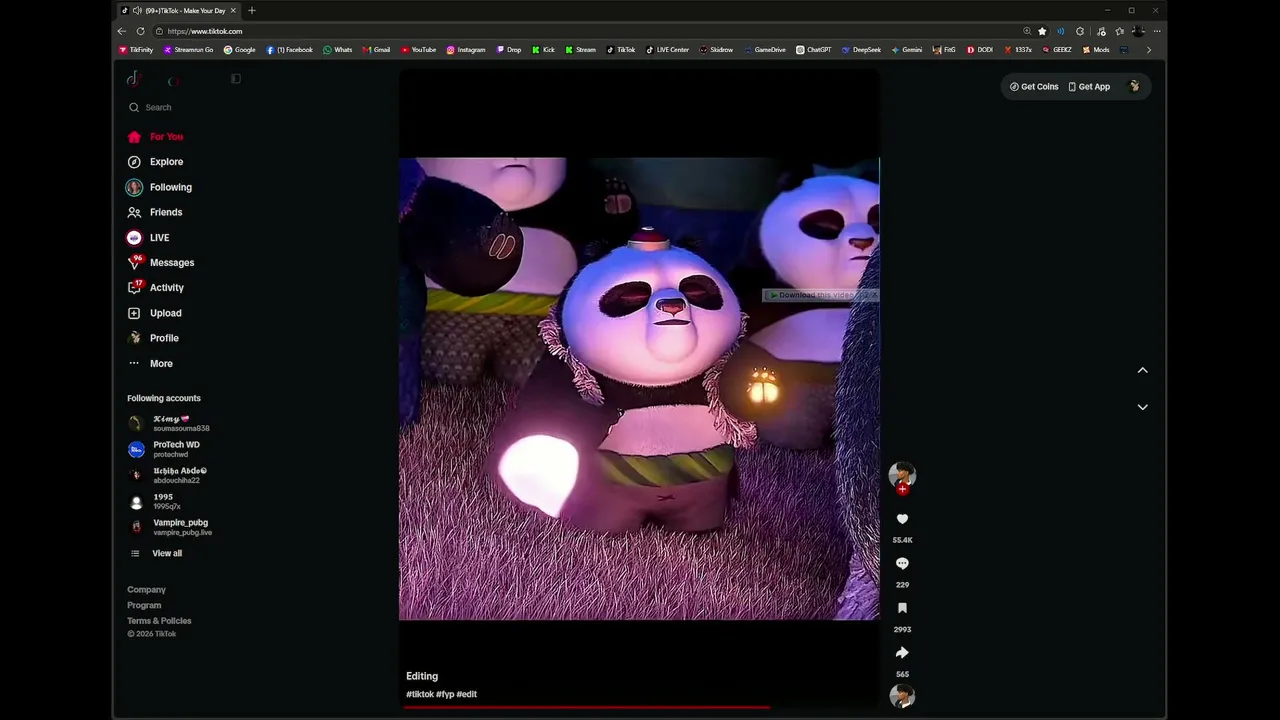Open the Upload page
This screenshot has height=720, width=1280.
pyautogui.click(x=155, y=313)
